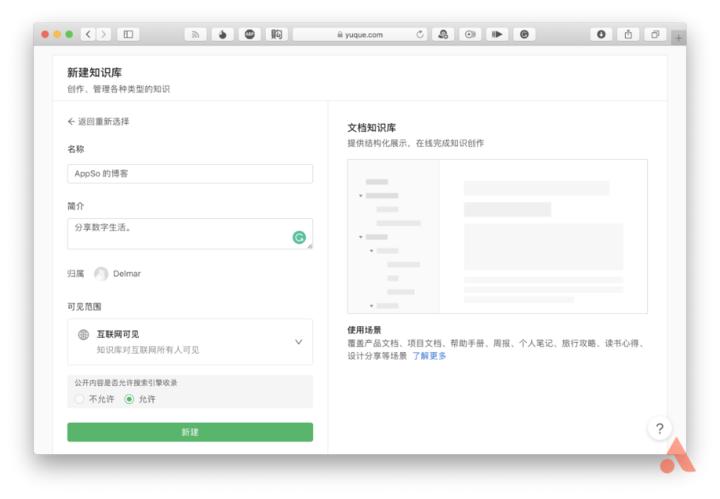Click the 简介 description text area
The width and height of the screenshot is (720, 499).
190,234
